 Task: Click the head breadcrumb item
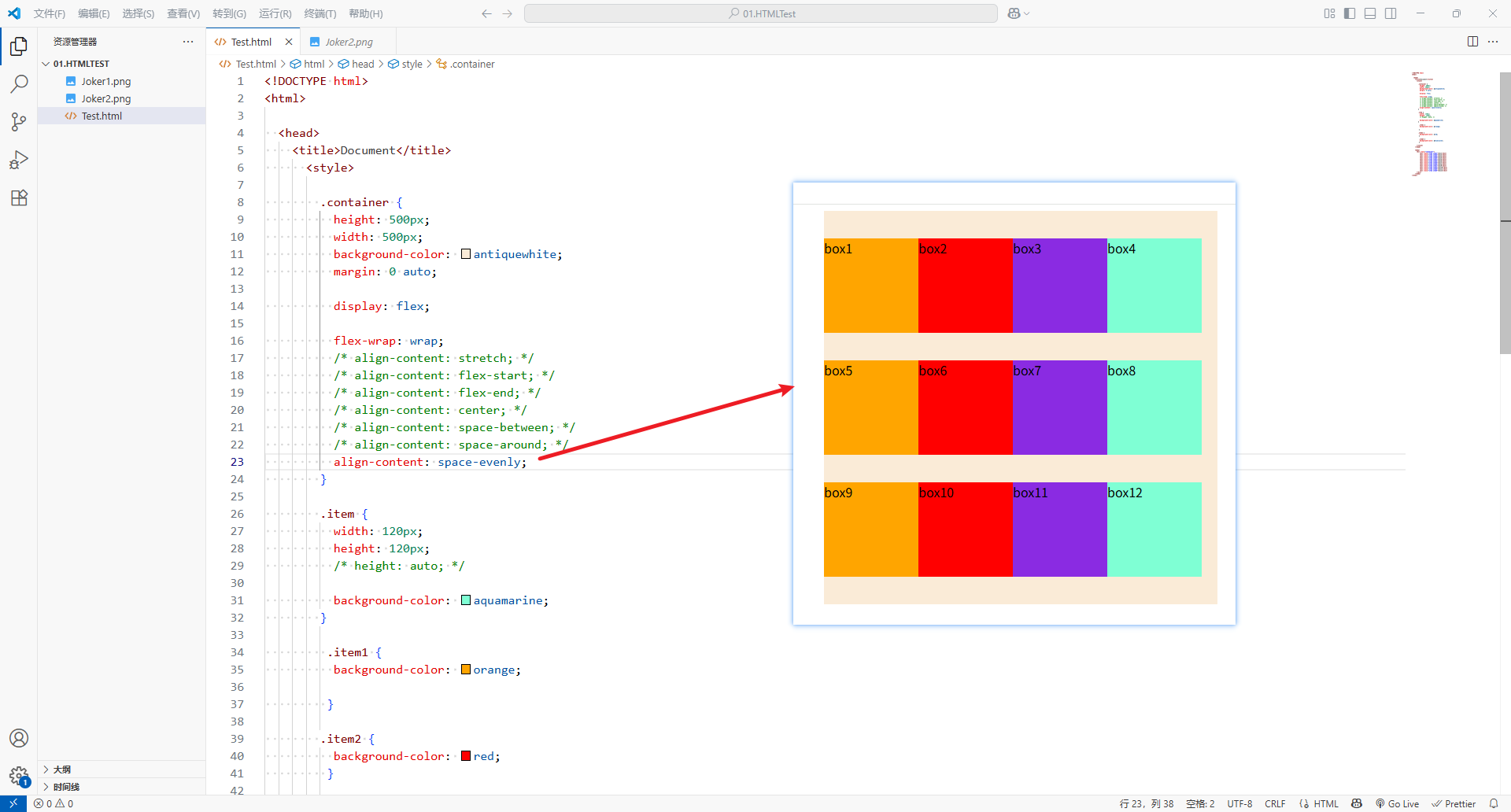(x=356, y=64)
